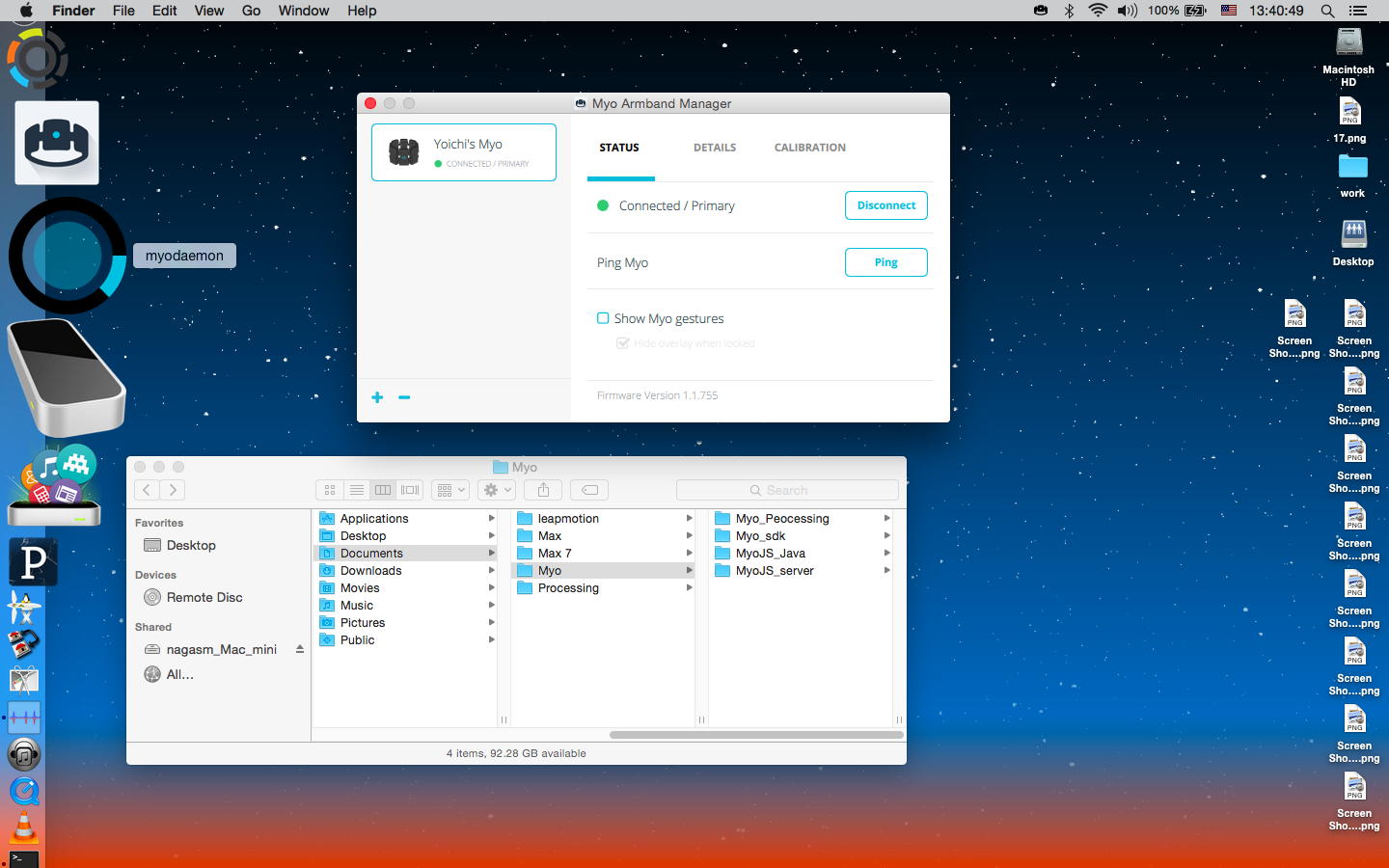The height and width of the screenshot is (868, 1389).
Task: Click the minus icon to remove Myo
Action: tap(404, 397)
